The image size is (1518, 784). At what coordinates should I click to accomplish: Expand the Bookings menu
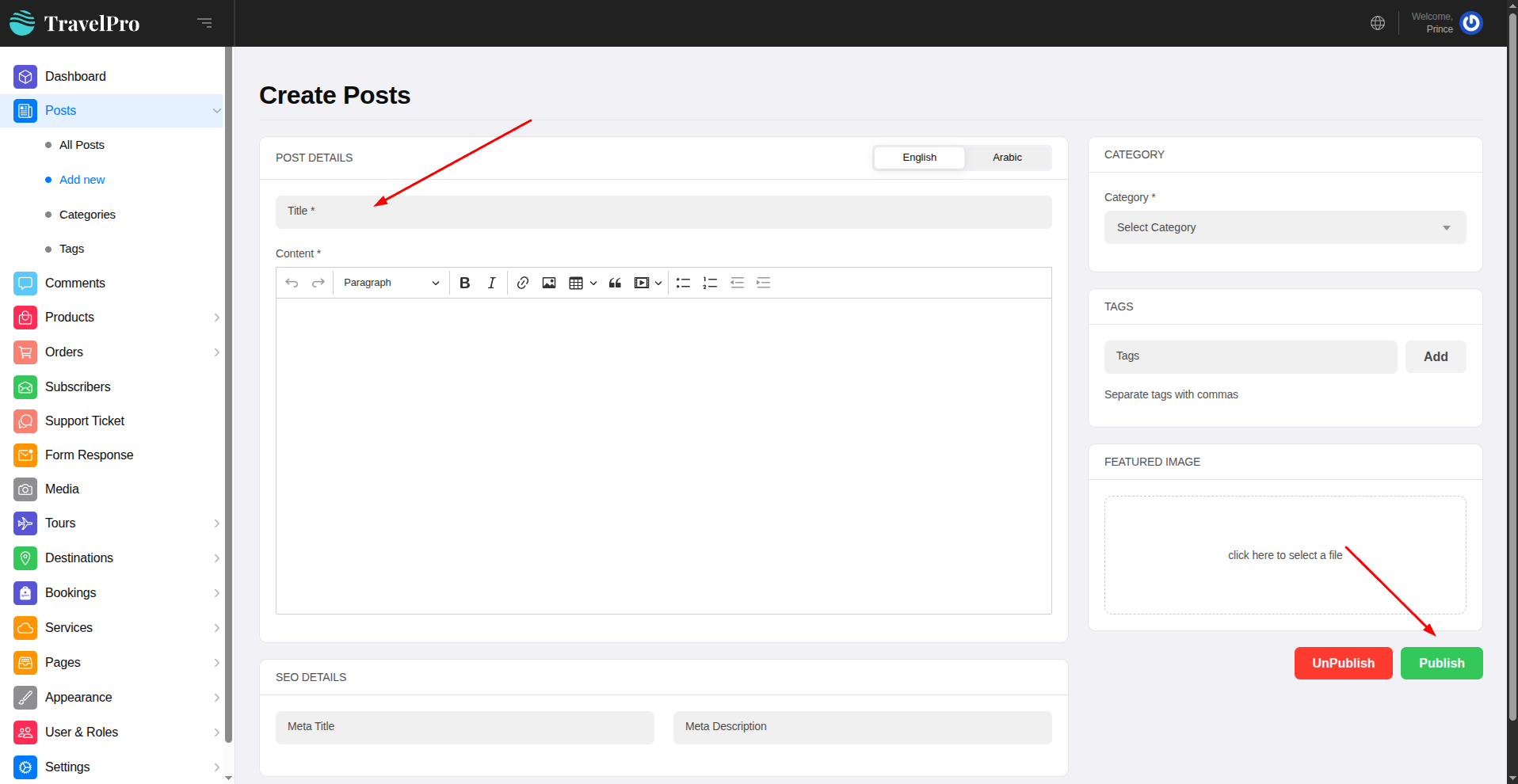pos(216,593)
